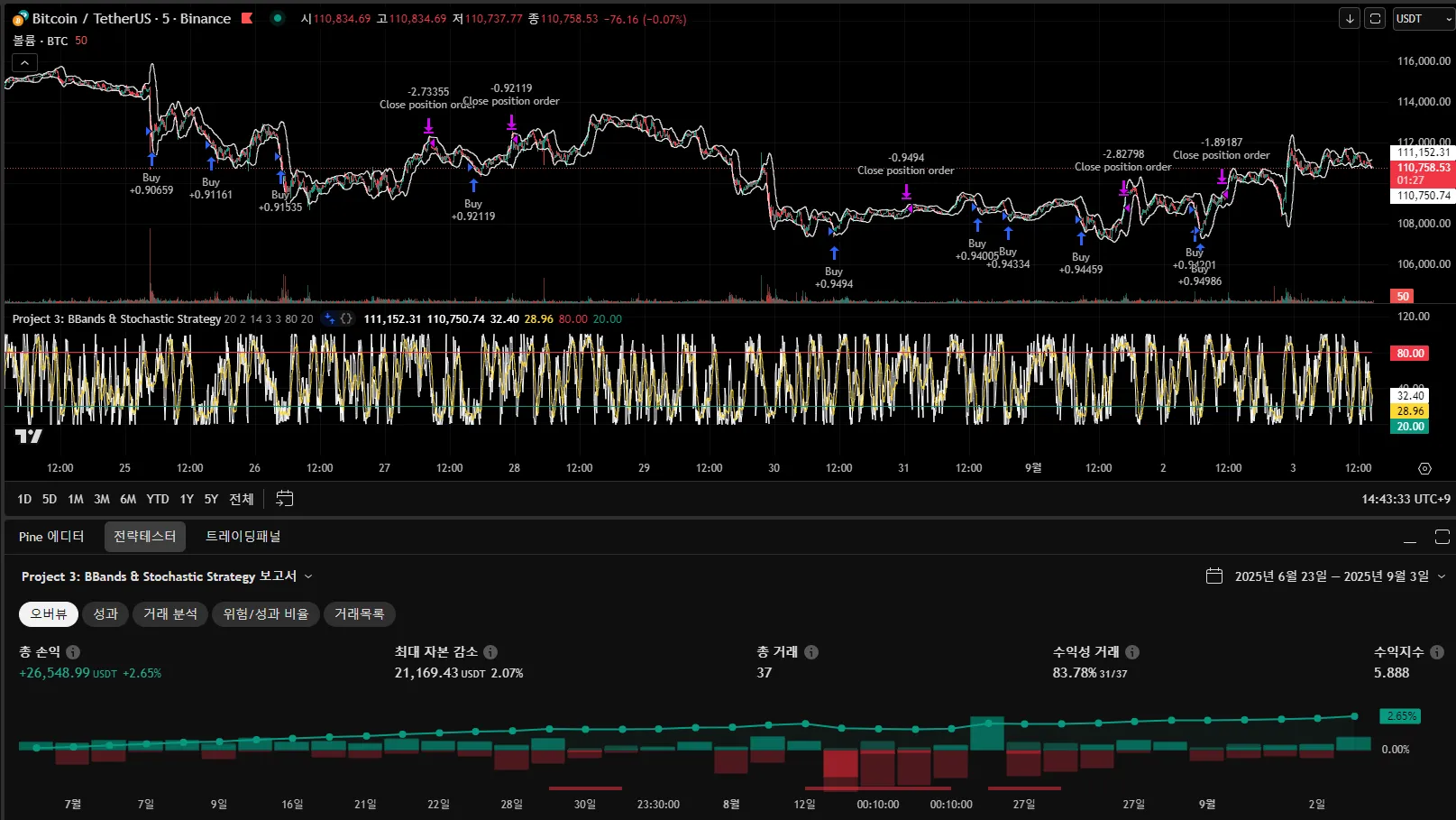Viewport: 1456px width, 820px height.
Task: Switch to the Pine 에디터 tab
Action: click(51, 537)
